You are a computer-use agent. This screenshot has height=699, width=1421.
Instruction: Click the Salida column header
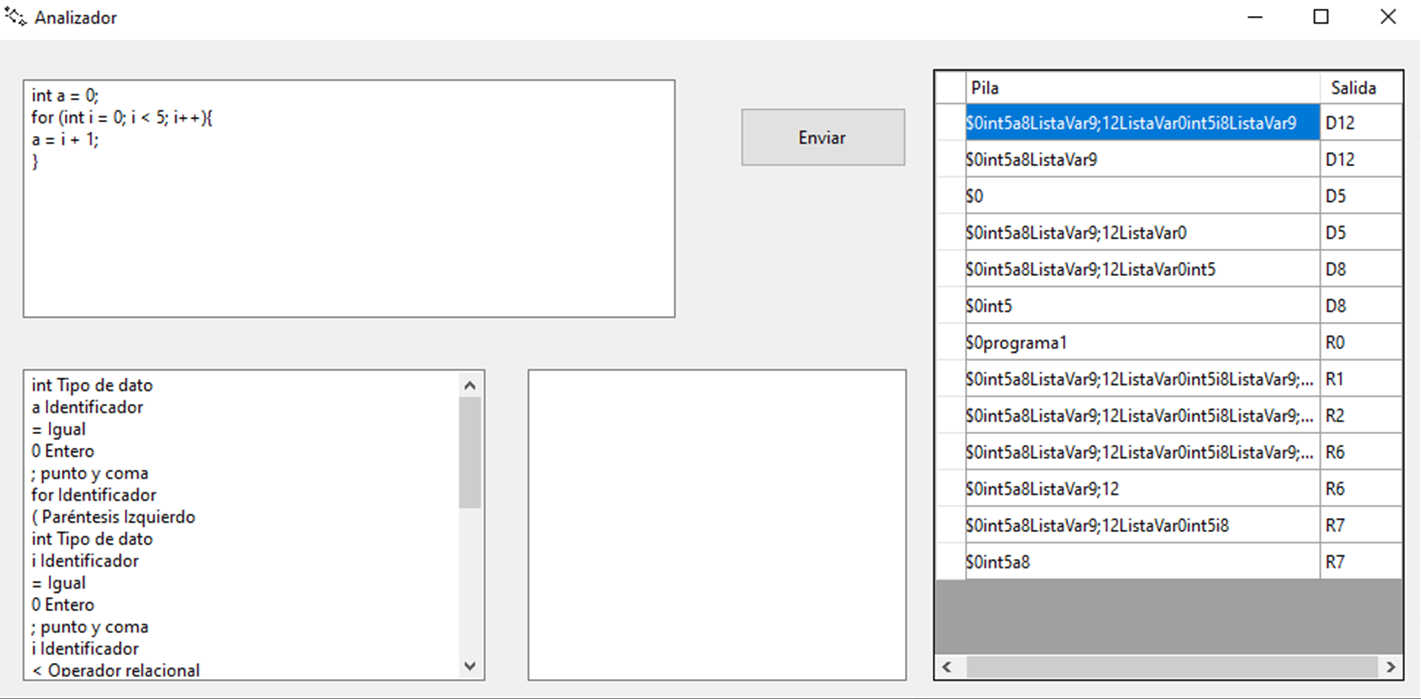tap(1360, 87)
